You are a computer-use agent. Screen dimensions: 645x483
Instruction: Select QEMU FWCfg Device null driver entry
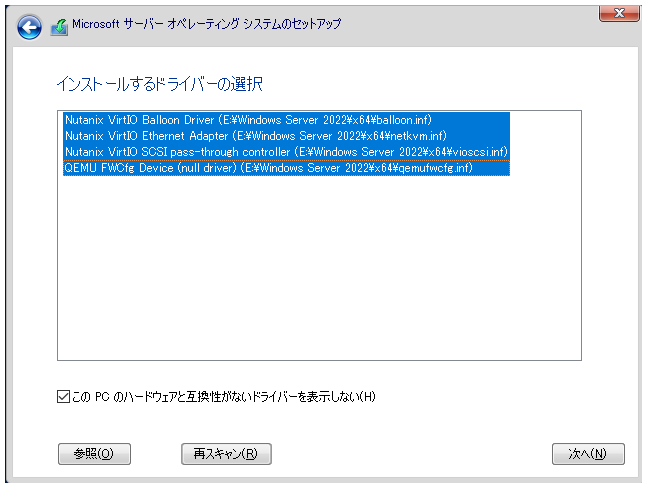point(286,168)
